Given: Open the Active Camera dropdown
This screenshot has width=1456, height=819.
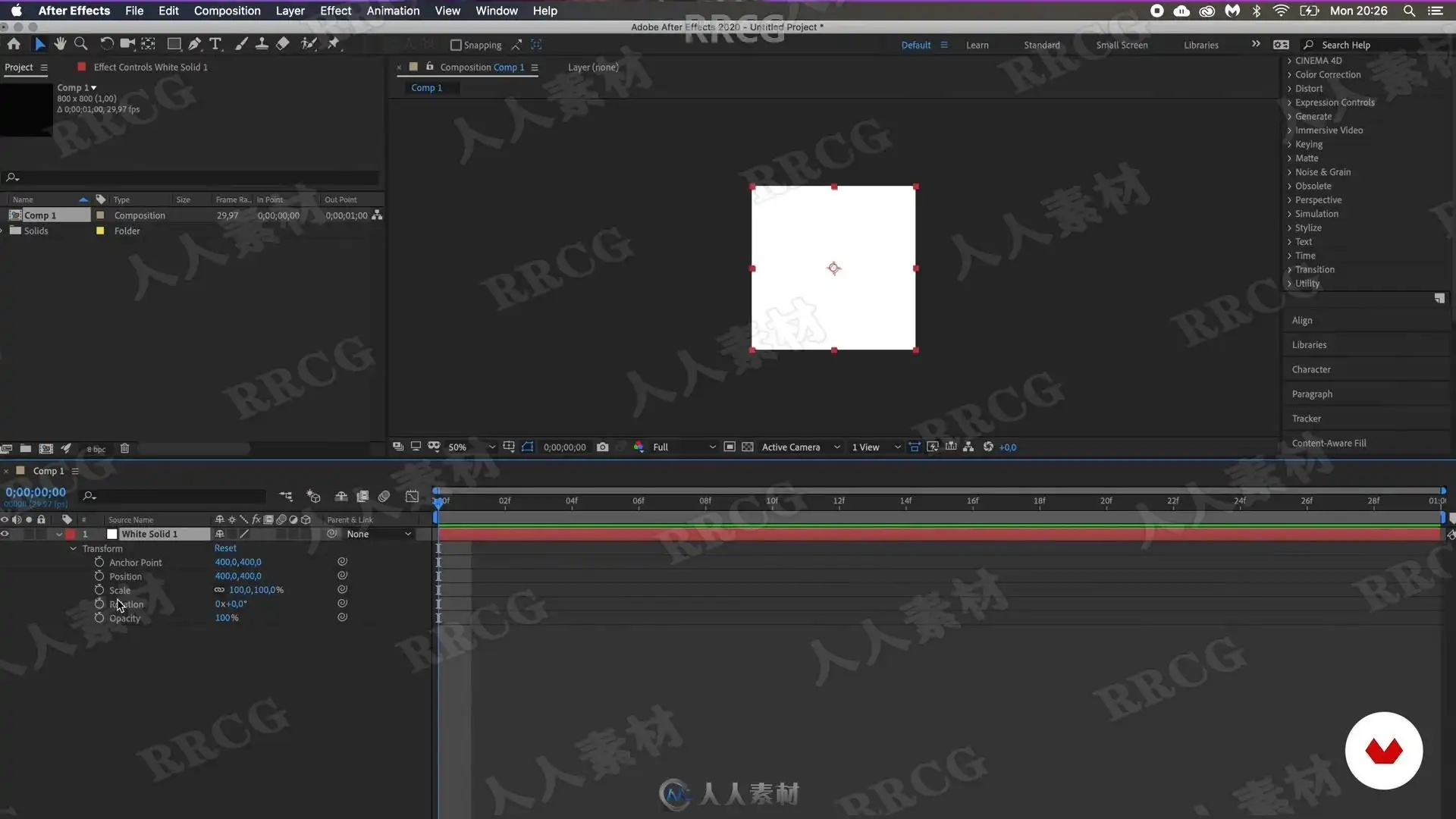Looking at the screenshot, I should pos(801,447).
